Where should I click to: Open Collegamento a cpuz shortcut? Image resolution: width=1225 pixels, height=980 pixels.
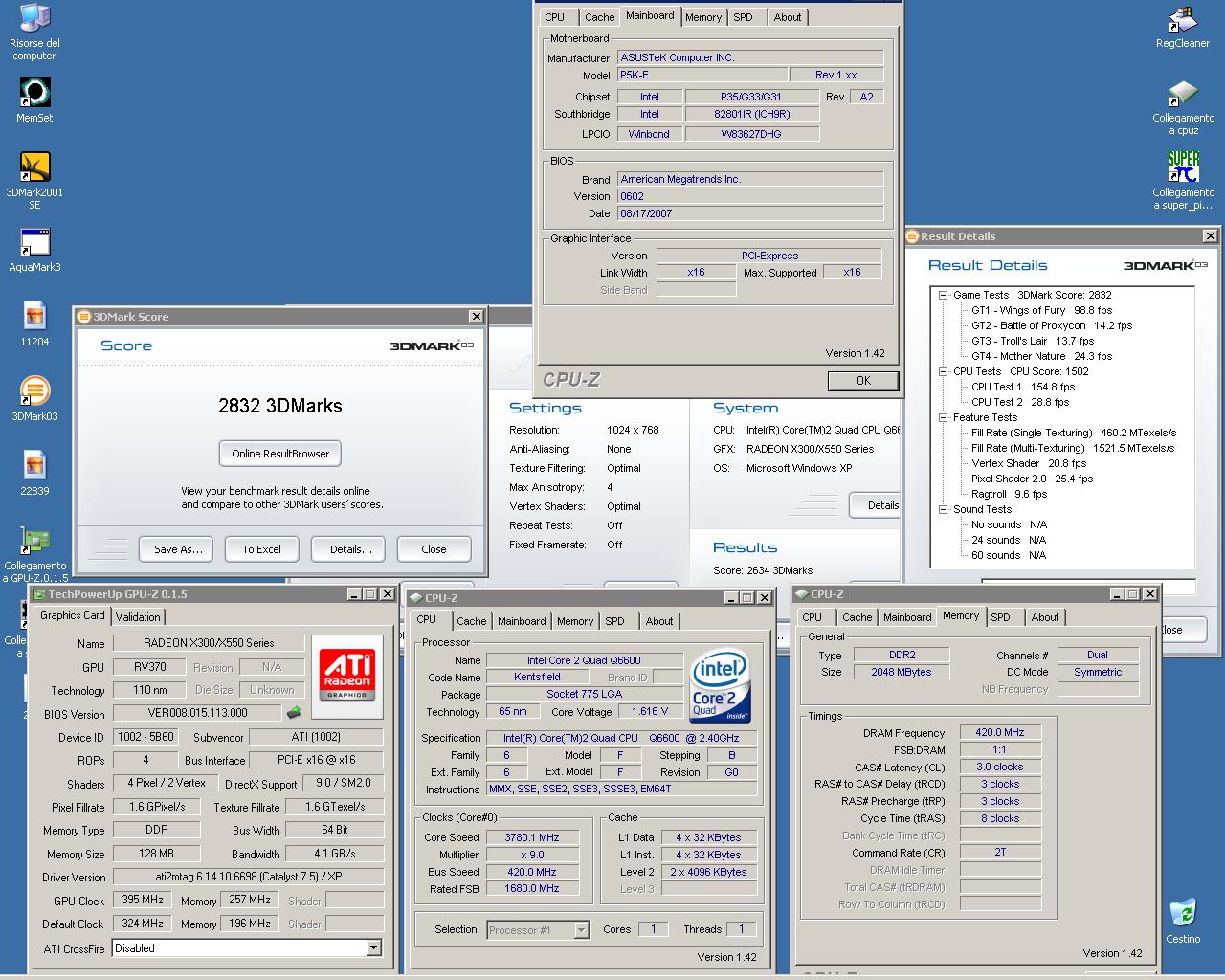point(1183,107)
